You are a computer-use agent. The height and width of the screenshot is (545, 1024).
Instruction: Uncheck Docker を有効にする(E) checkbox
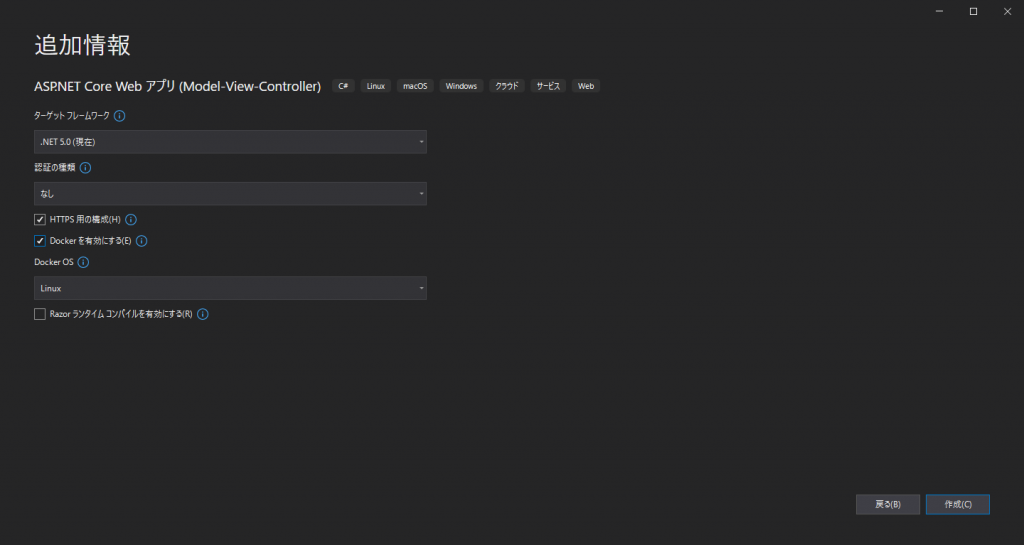click(x=40, y=241)
